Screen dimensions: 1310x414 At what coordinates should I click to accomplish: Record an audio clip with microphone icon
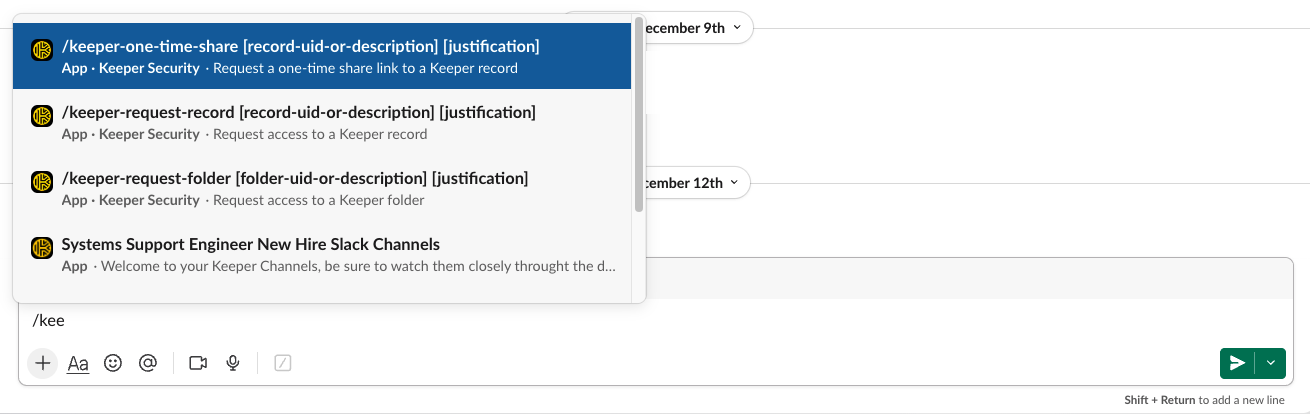(233, 363)
